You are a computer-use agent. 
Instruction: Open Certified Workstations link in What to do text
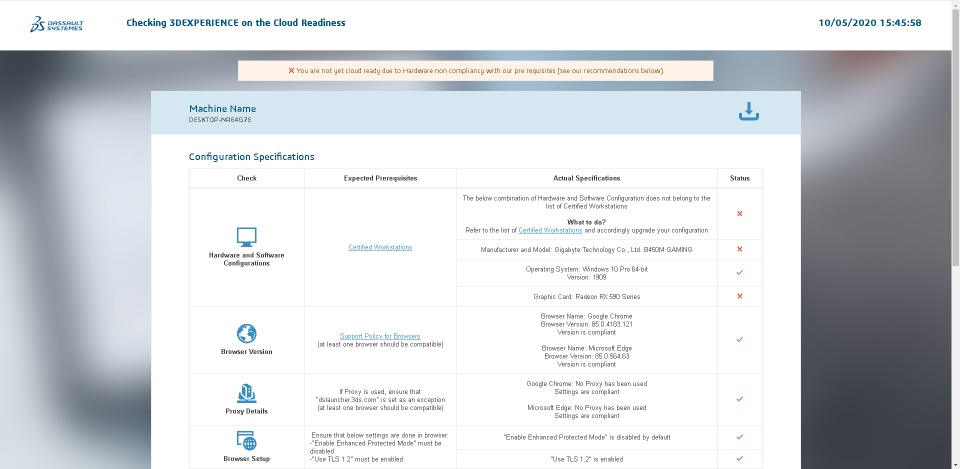550,230
